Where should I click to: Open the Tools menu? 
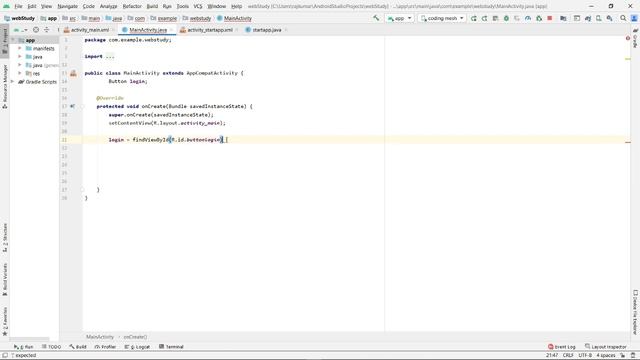[x=182, y=6]
